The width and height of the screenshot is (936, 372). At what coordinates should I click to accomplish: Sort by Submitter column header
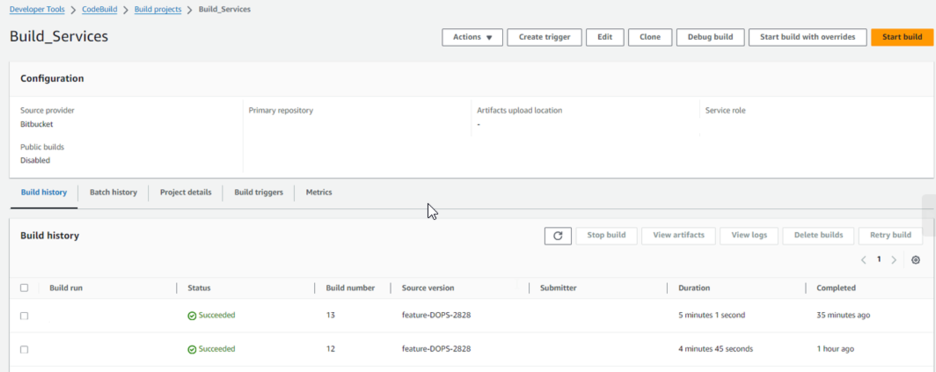click(x=558, y=288)
